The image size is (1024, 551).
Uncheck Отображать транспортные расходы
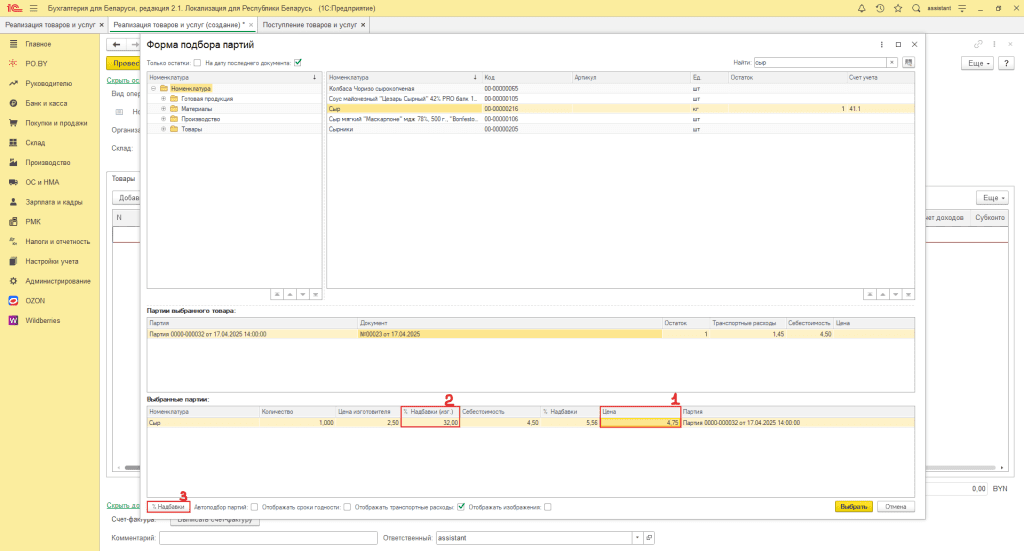point(461,507)
